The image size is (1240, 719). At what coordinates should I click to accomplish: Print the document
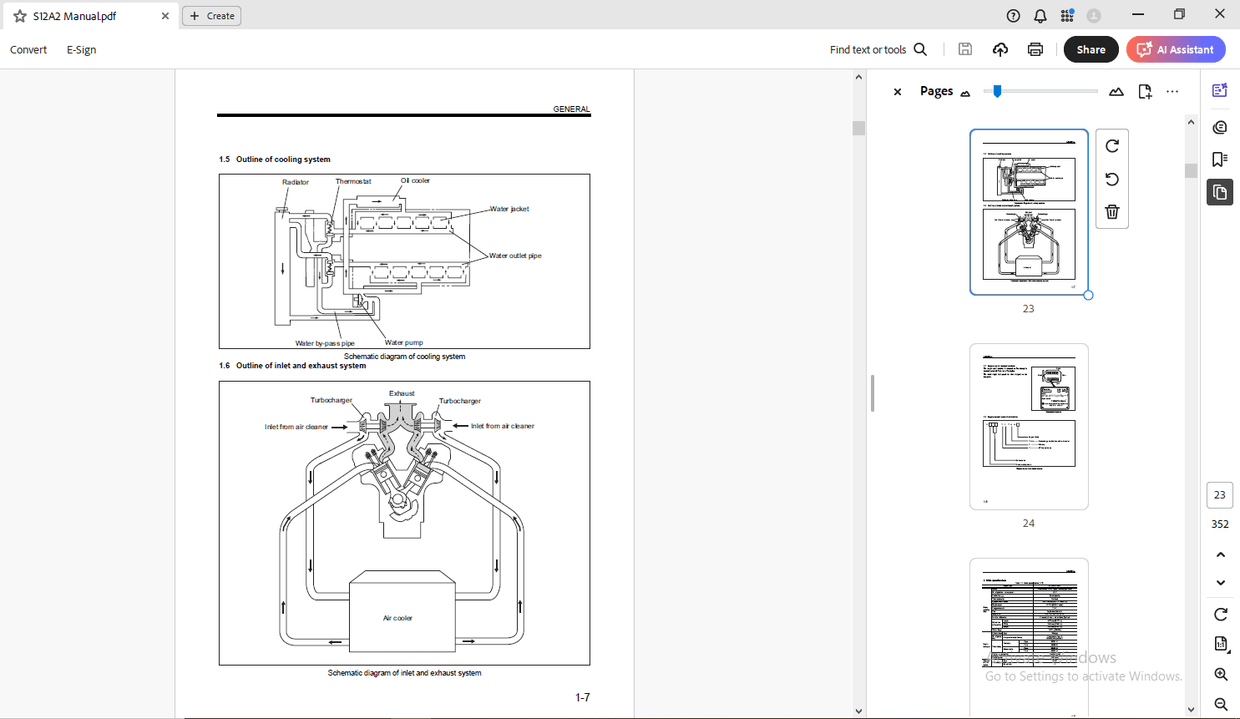click(x=1035, y=49)
